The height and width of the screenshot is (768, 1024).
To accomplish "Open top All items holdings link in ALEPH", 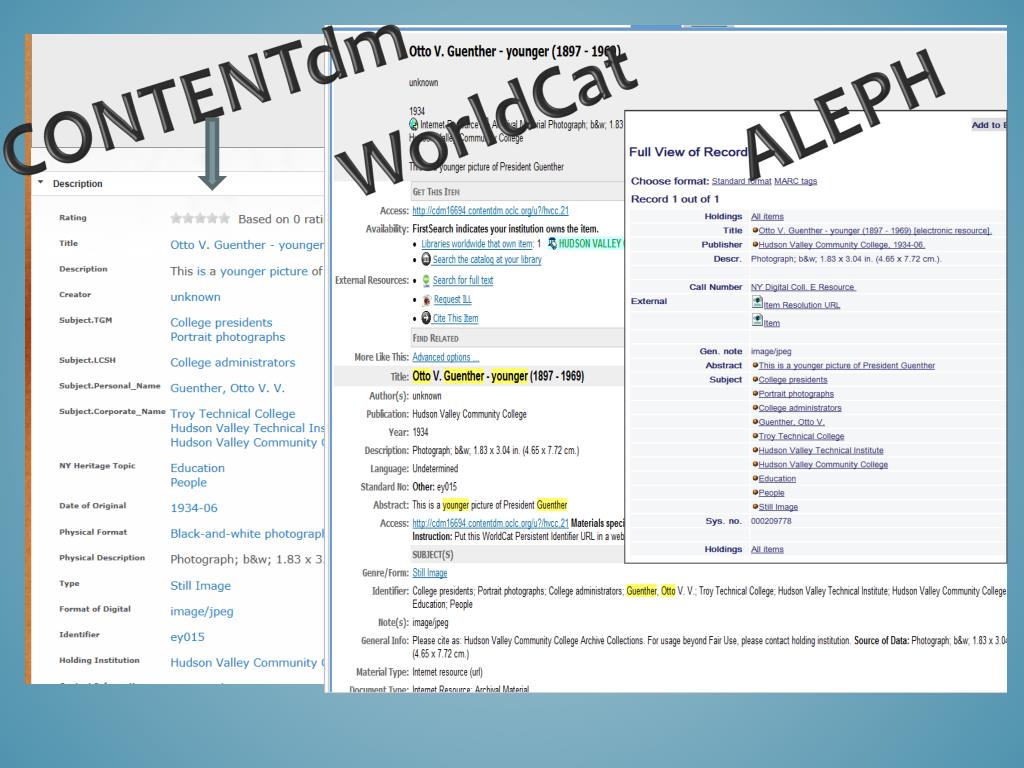I will [767, 216].
